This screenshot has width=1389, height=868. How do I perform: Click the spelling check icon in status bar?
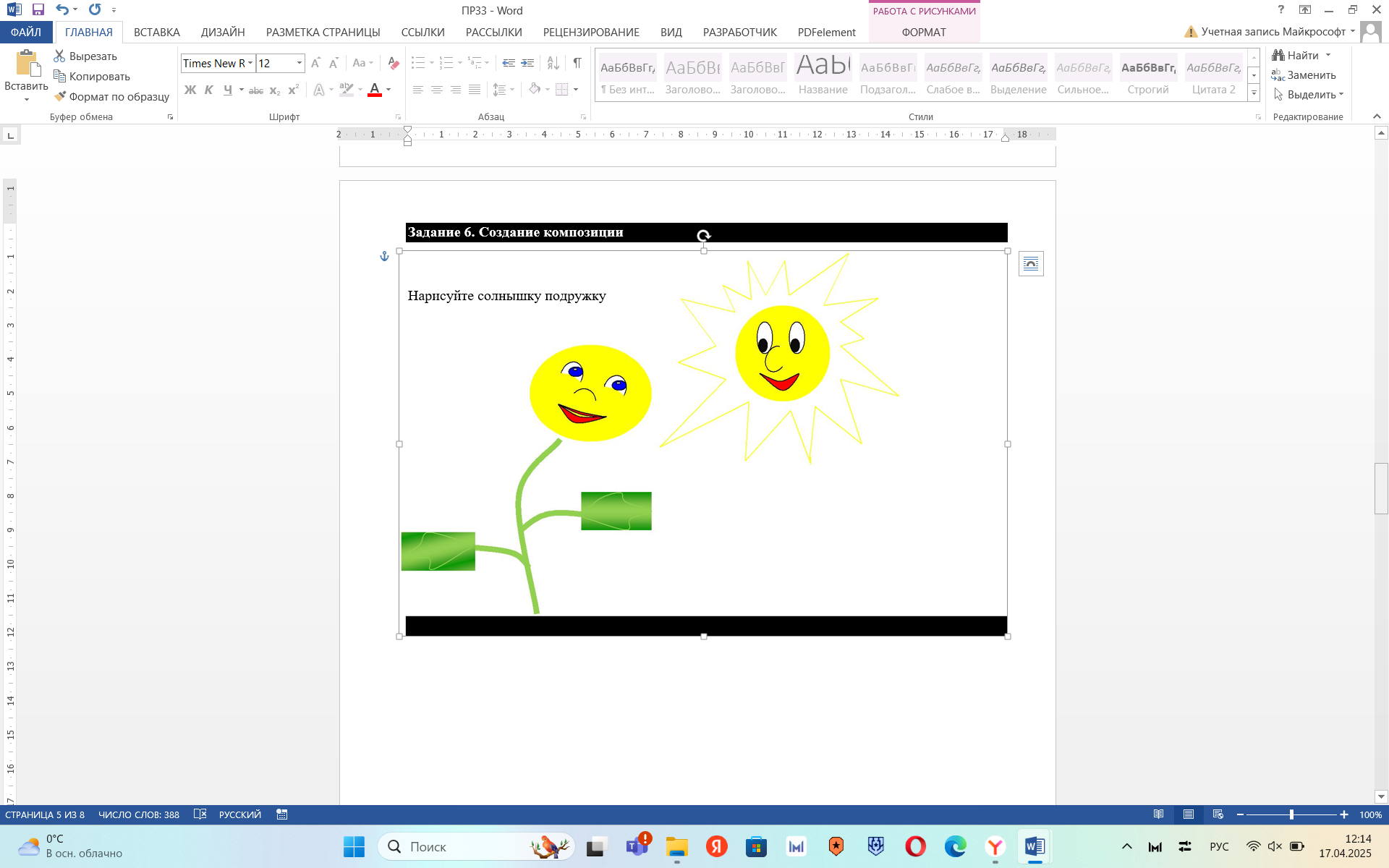200,814
